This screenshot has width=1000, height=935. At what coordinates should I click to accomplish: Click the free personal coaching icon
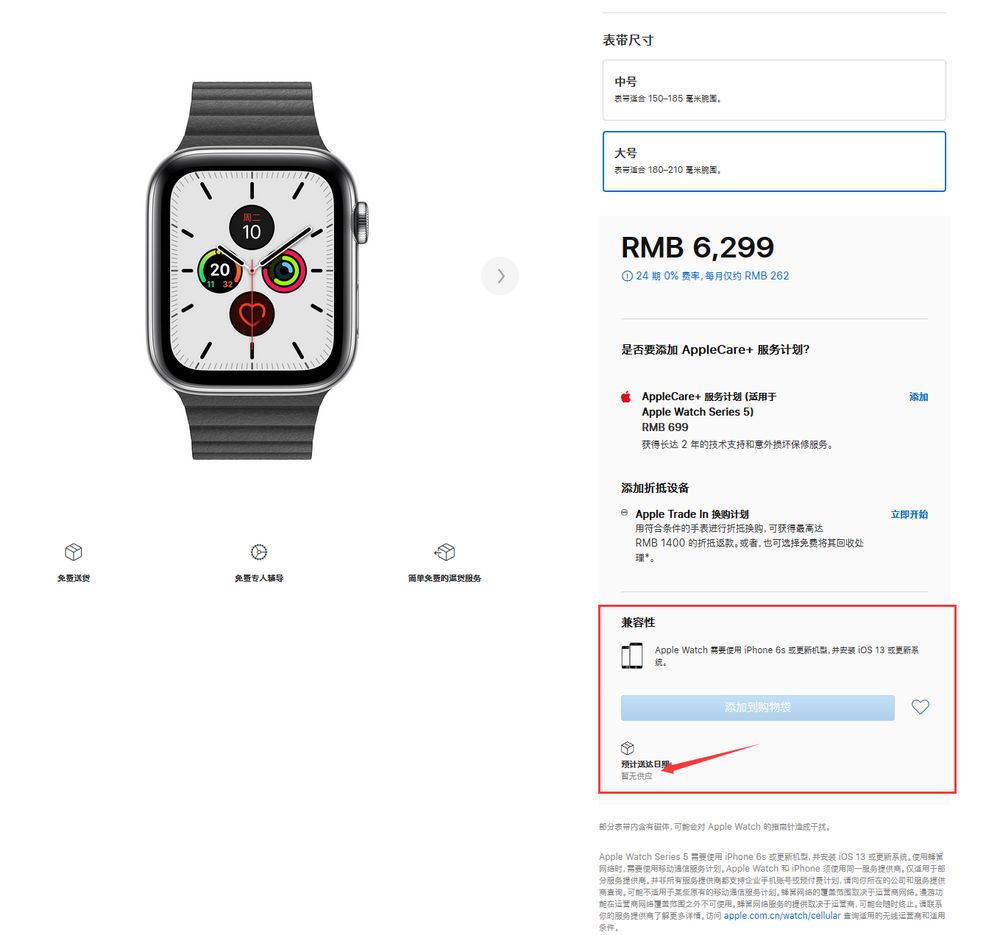[x=258, y=552]
